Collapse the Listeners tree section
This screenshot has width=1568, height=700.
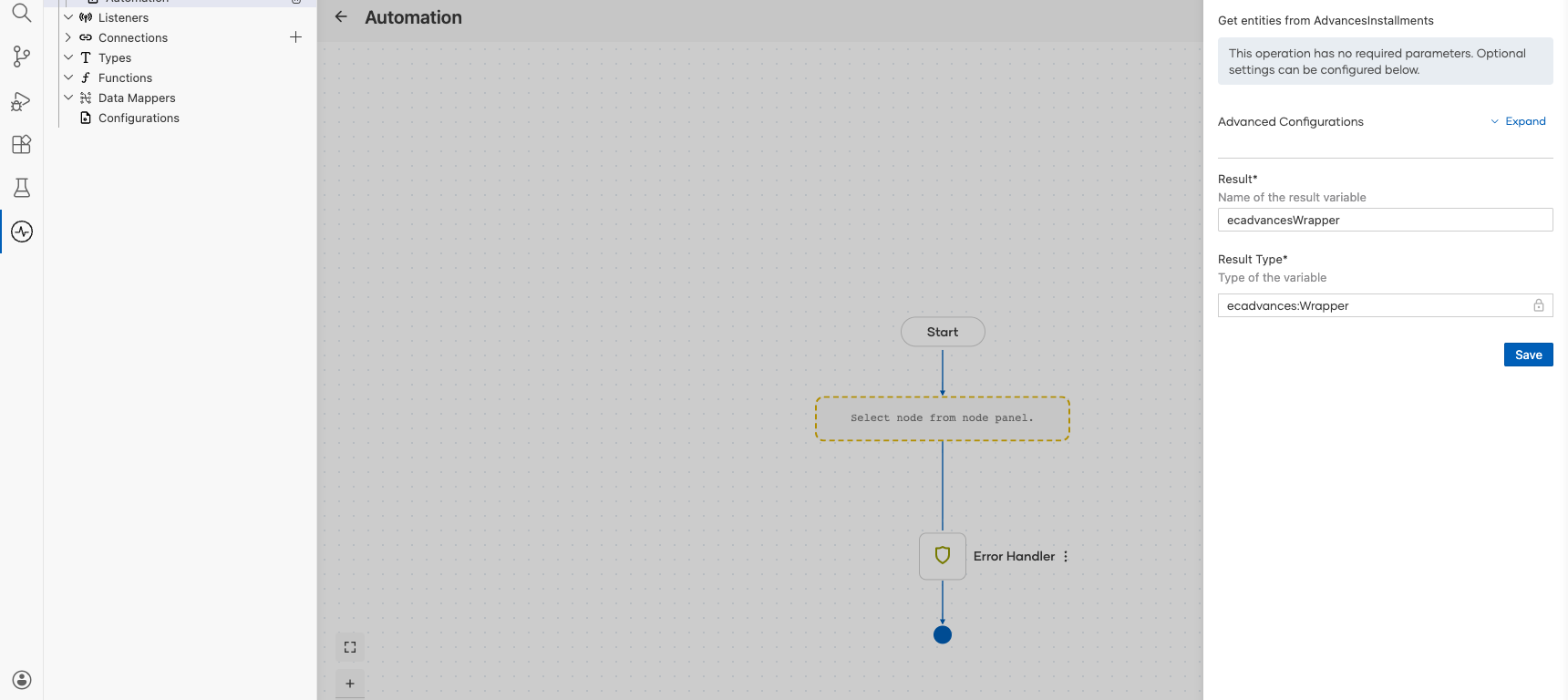coord(68,17)
